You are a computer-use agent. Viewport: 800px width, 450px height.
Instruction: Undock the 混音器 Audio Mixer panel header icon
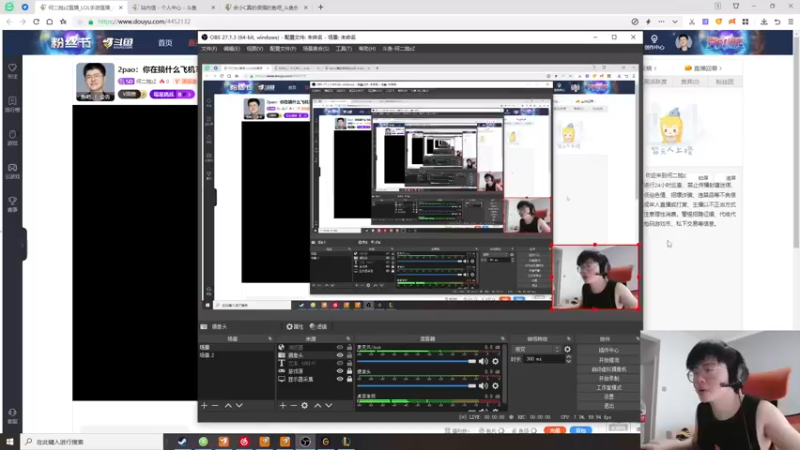pos(503,339)
